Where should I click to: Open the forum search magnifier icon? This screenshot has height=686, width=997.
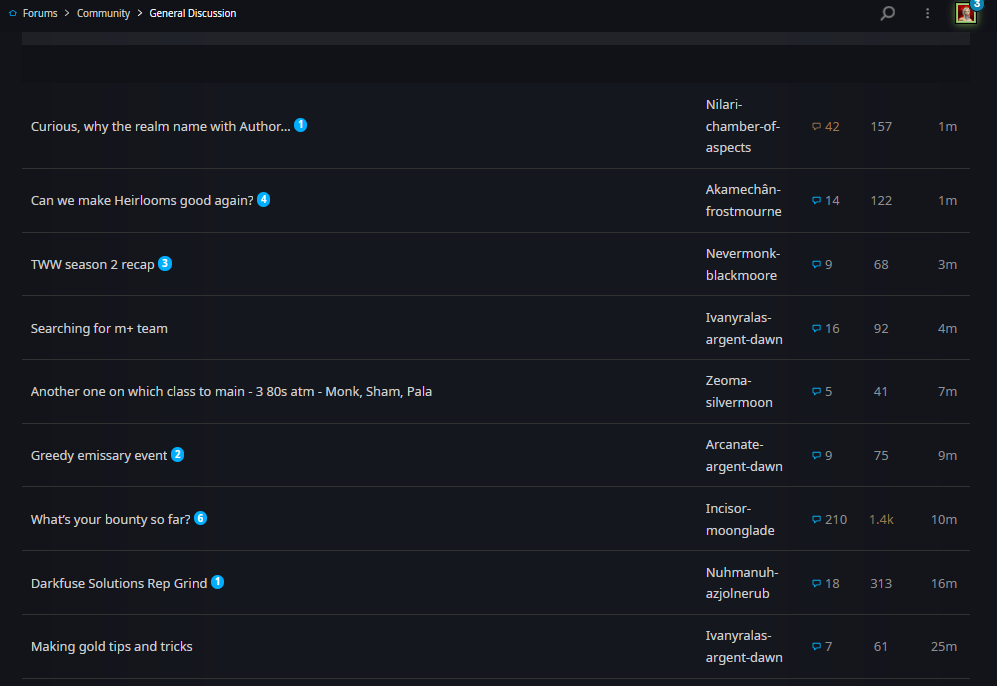(x=888, y=13)
